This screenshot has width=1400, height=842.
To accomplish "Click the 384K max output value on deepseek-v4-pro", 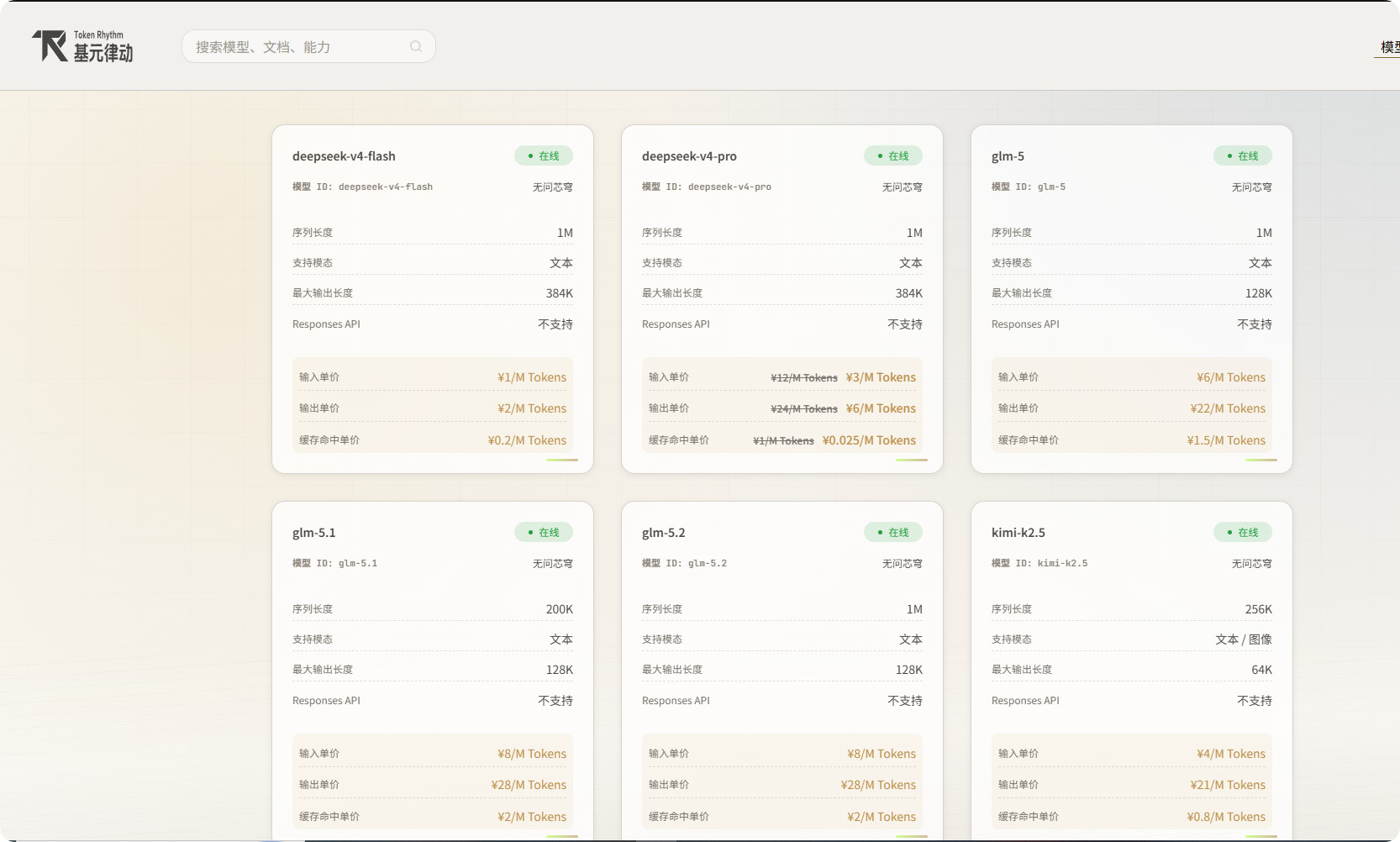I will pyautogui.click(x=909, y=293).
